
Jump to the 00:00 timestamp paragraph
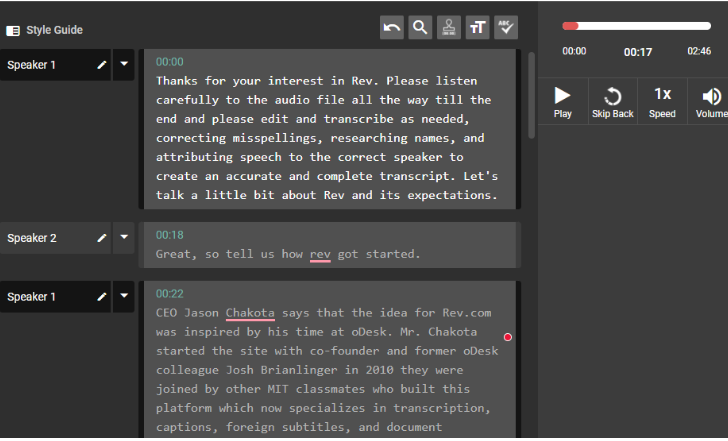[x=169, y=62]
